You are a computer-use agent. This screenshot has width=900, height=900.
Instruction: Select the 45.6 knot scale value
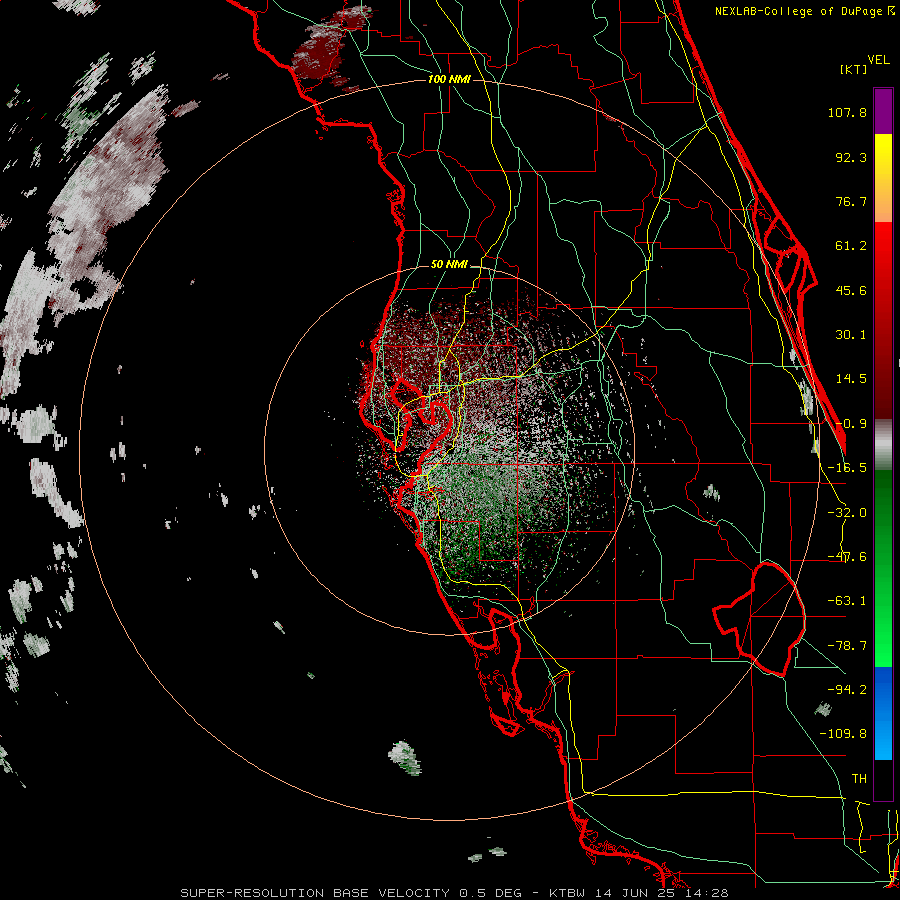click(x=851, y=290)
